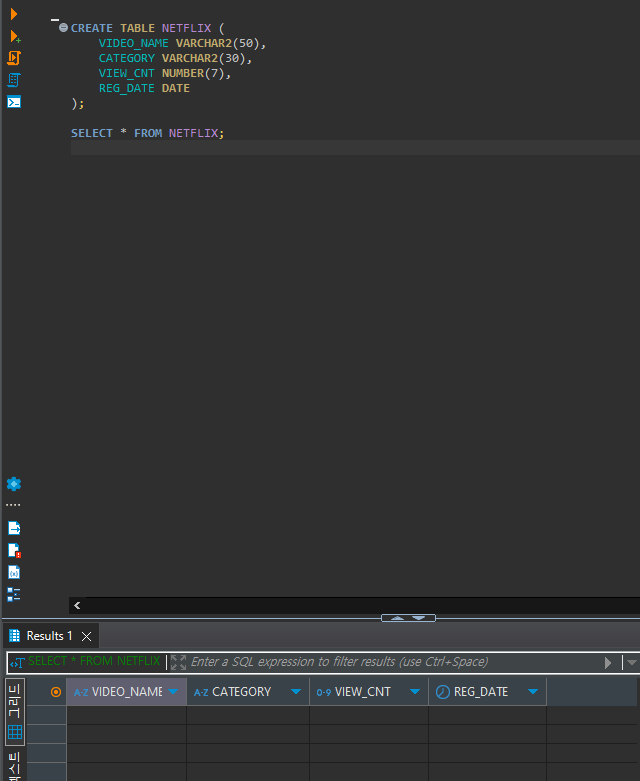Collapse the CREATE TABLE code block
640x781 pixels.
63,27
